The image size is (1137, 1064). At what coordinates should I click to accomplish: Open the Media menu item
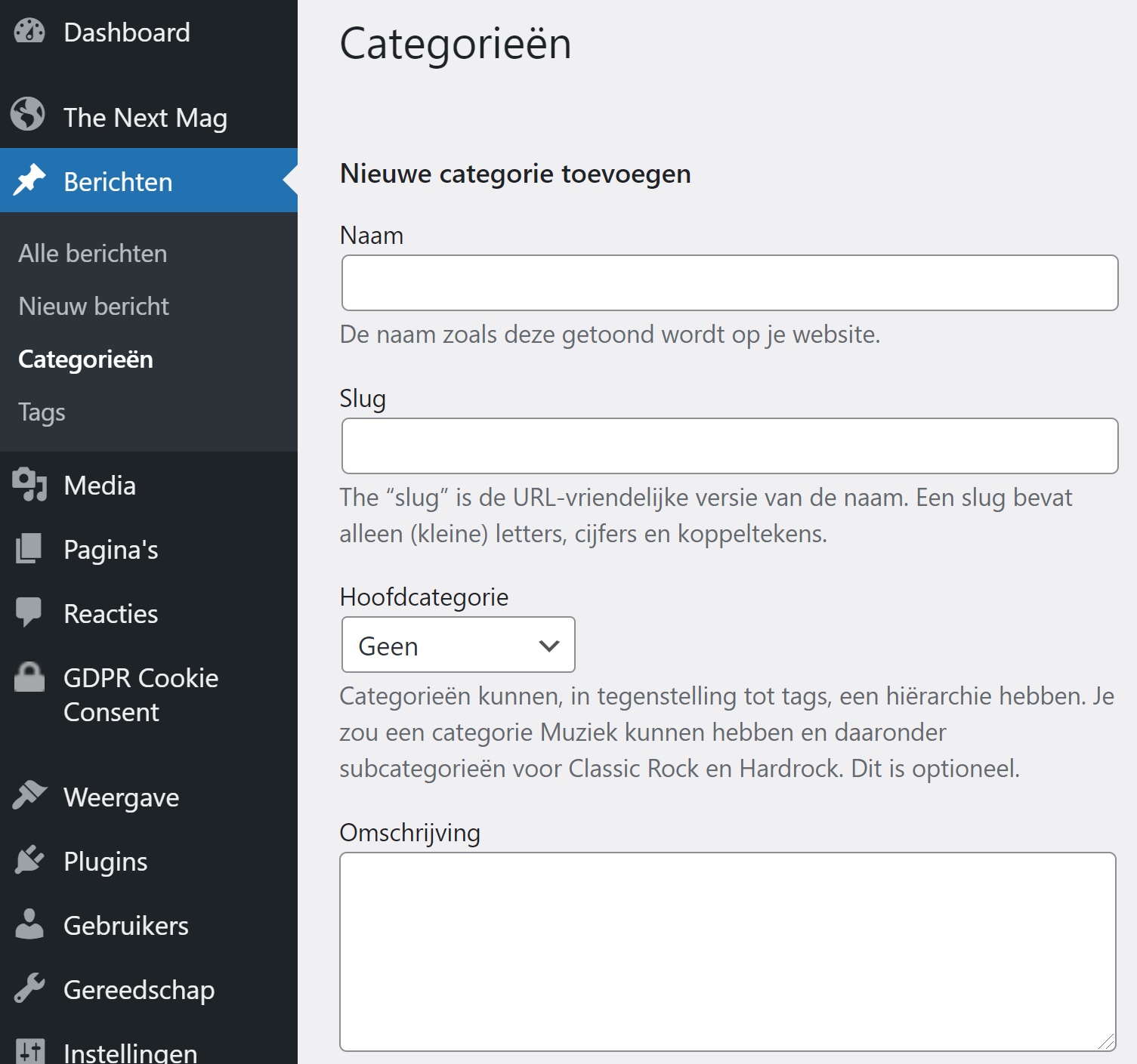[x=149, y=485]
